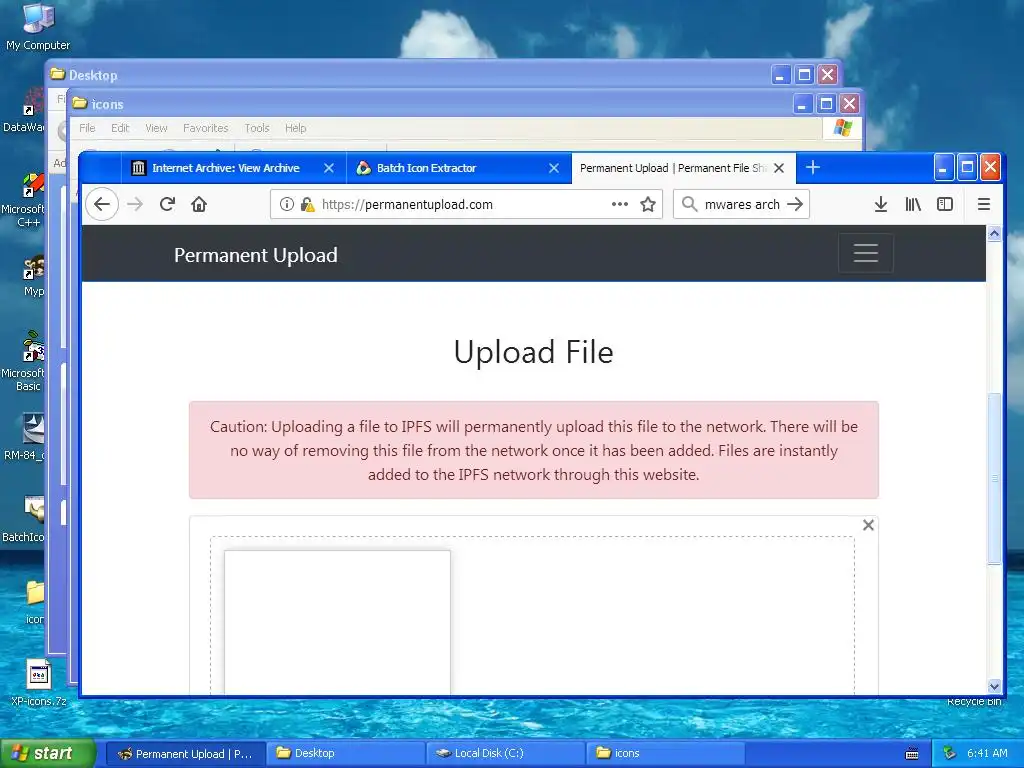Image resolution: width=1024 pixels, height=768 pixels.
Task: Open the Firefox hamburger menu
Action: click(x=984, y=204)
